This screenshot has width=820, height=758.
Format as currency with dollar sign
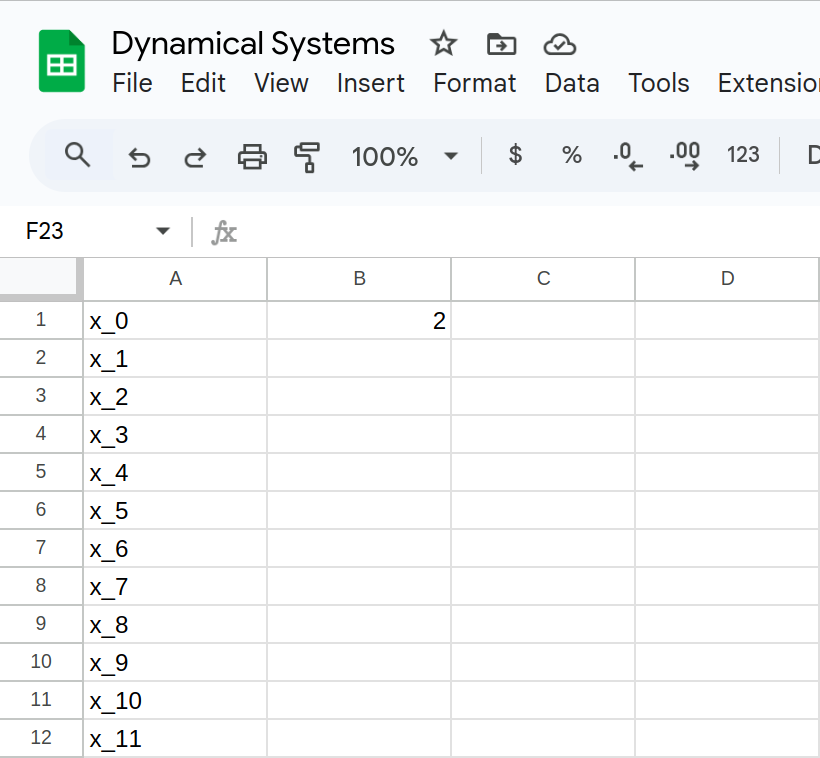point(515,155)
